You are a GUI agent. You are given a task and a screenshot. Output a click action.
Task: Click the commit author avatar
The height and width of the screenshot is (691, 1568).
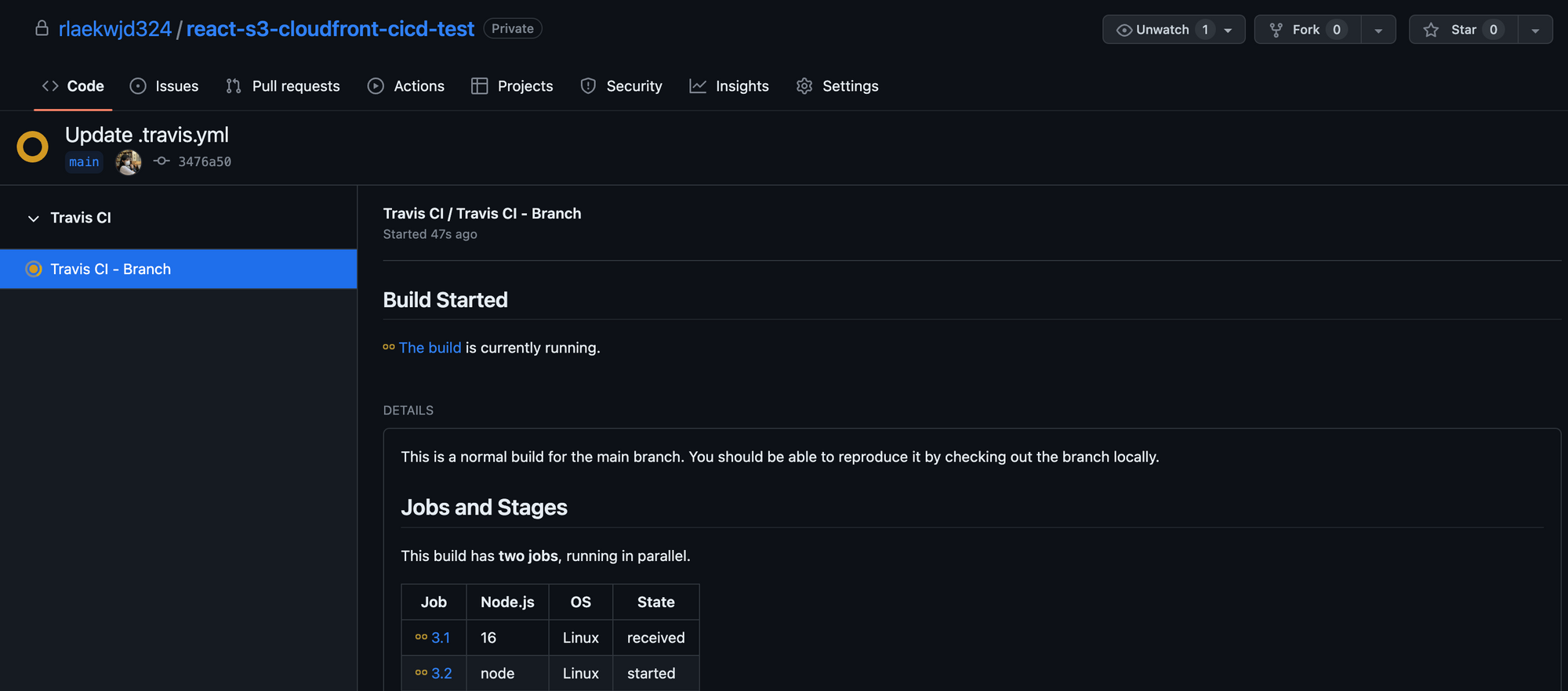click(x=129, y=162)
